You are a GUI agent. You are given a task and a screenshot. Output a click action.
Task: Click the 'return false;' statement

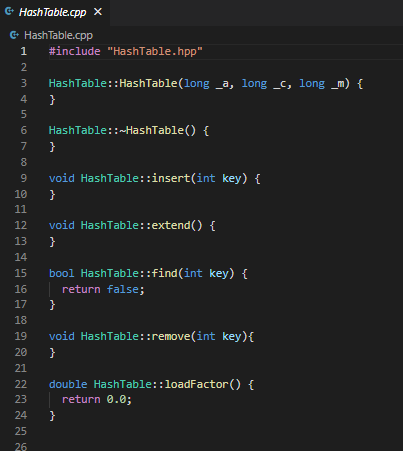point(103,289)
